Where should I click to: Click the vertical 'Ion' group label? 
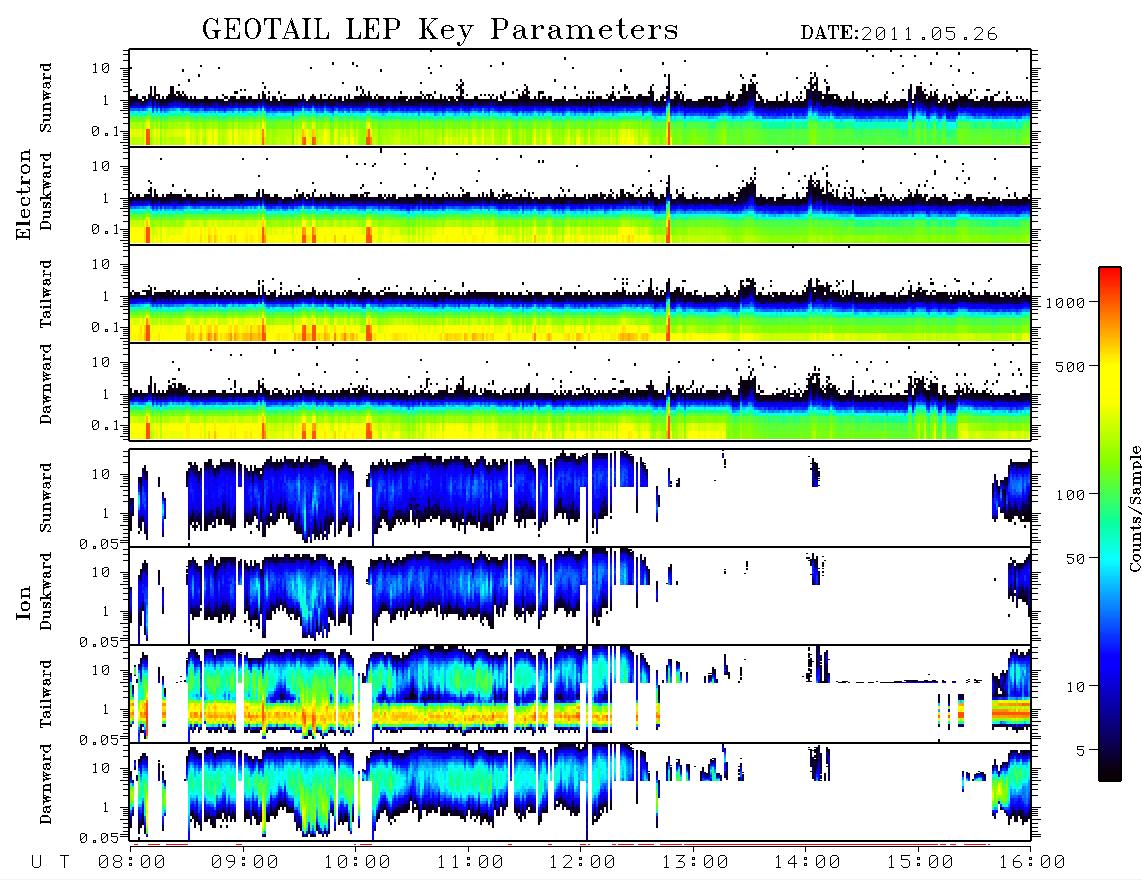point(23,604)
